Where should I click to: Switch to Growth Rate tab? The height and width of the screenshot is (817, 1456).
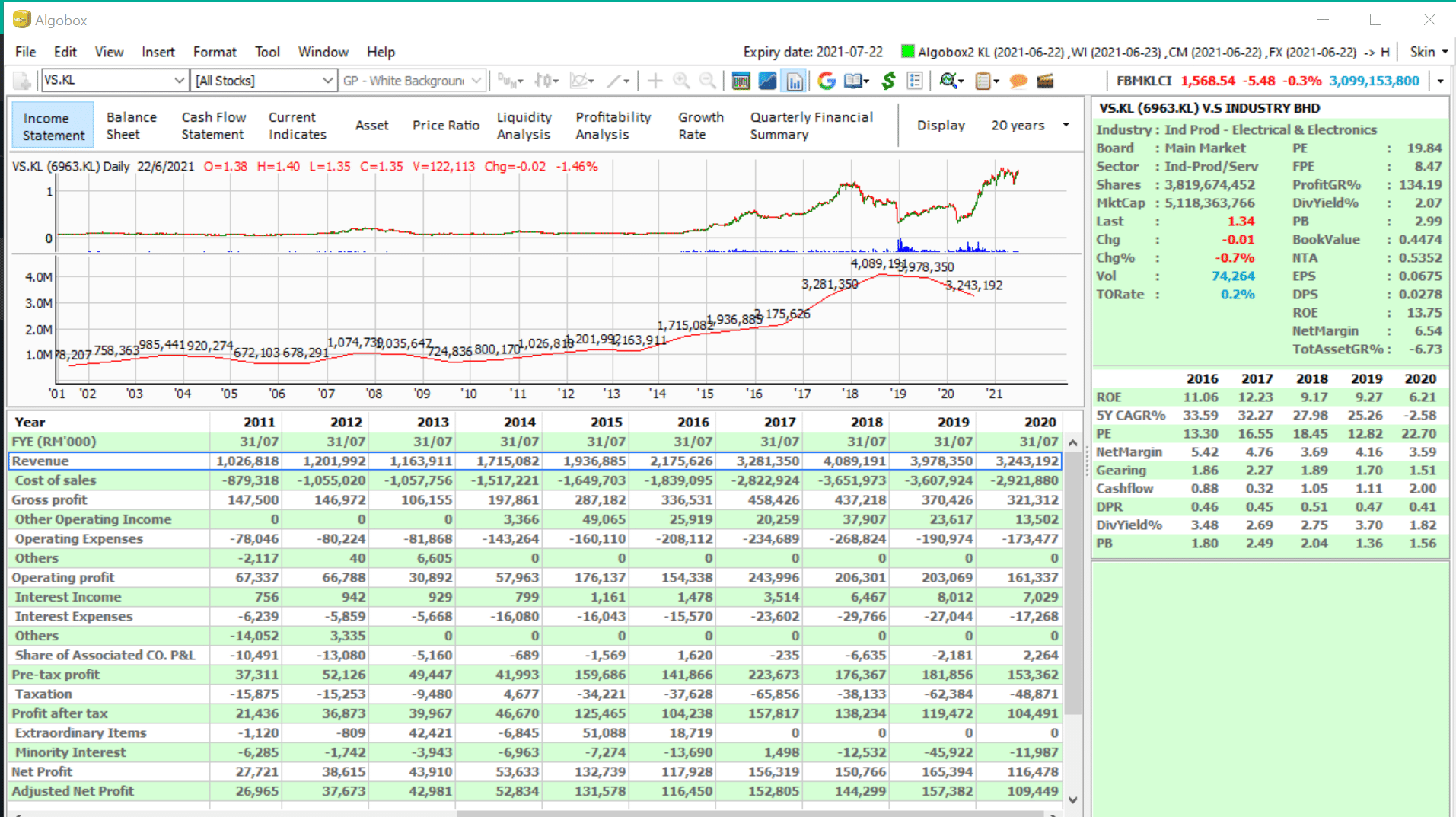tap(701, 126)
